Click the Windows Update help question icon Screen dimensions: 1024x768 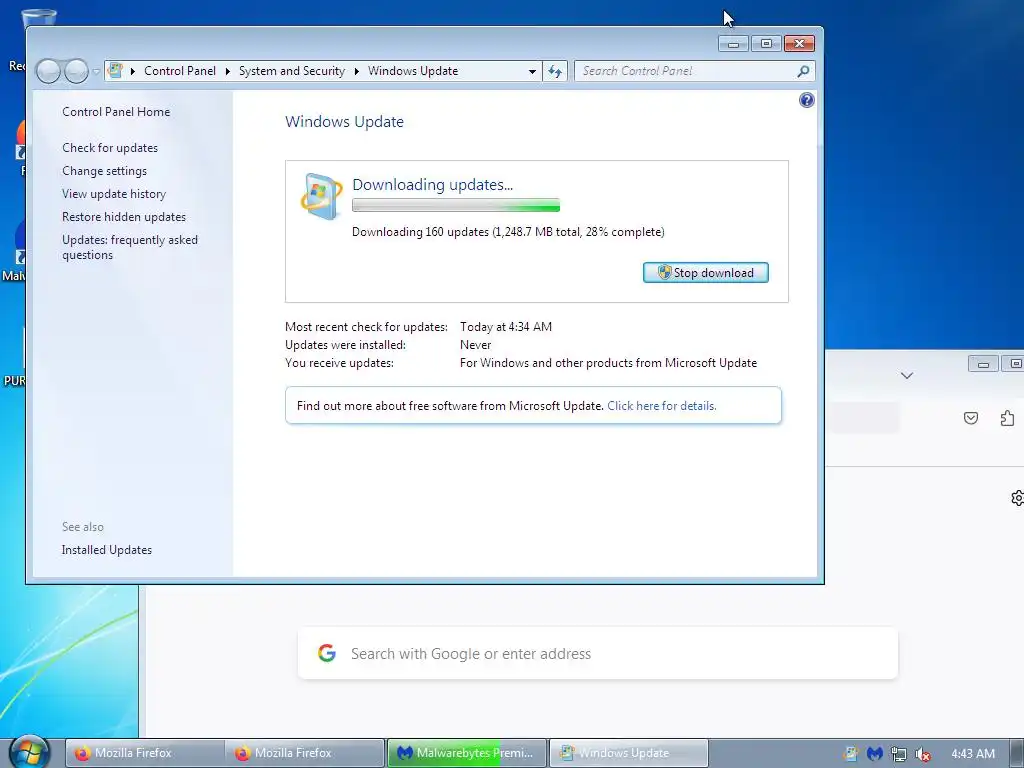click(x=807, y=100)
